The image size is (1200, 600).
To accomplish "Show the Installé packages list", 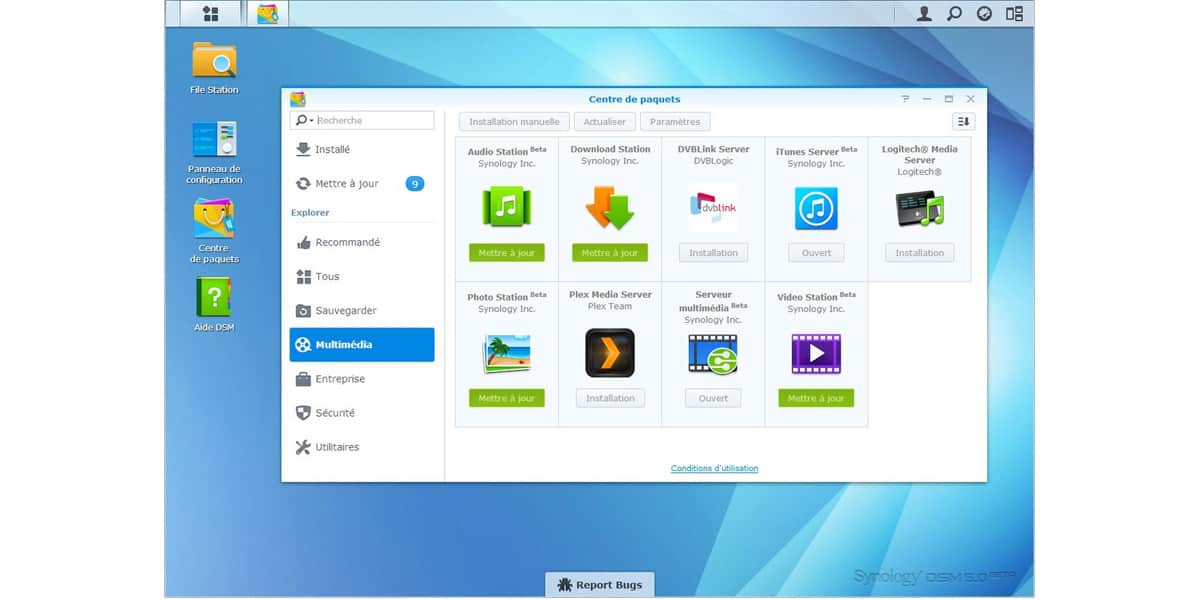I will pos(362,150).
